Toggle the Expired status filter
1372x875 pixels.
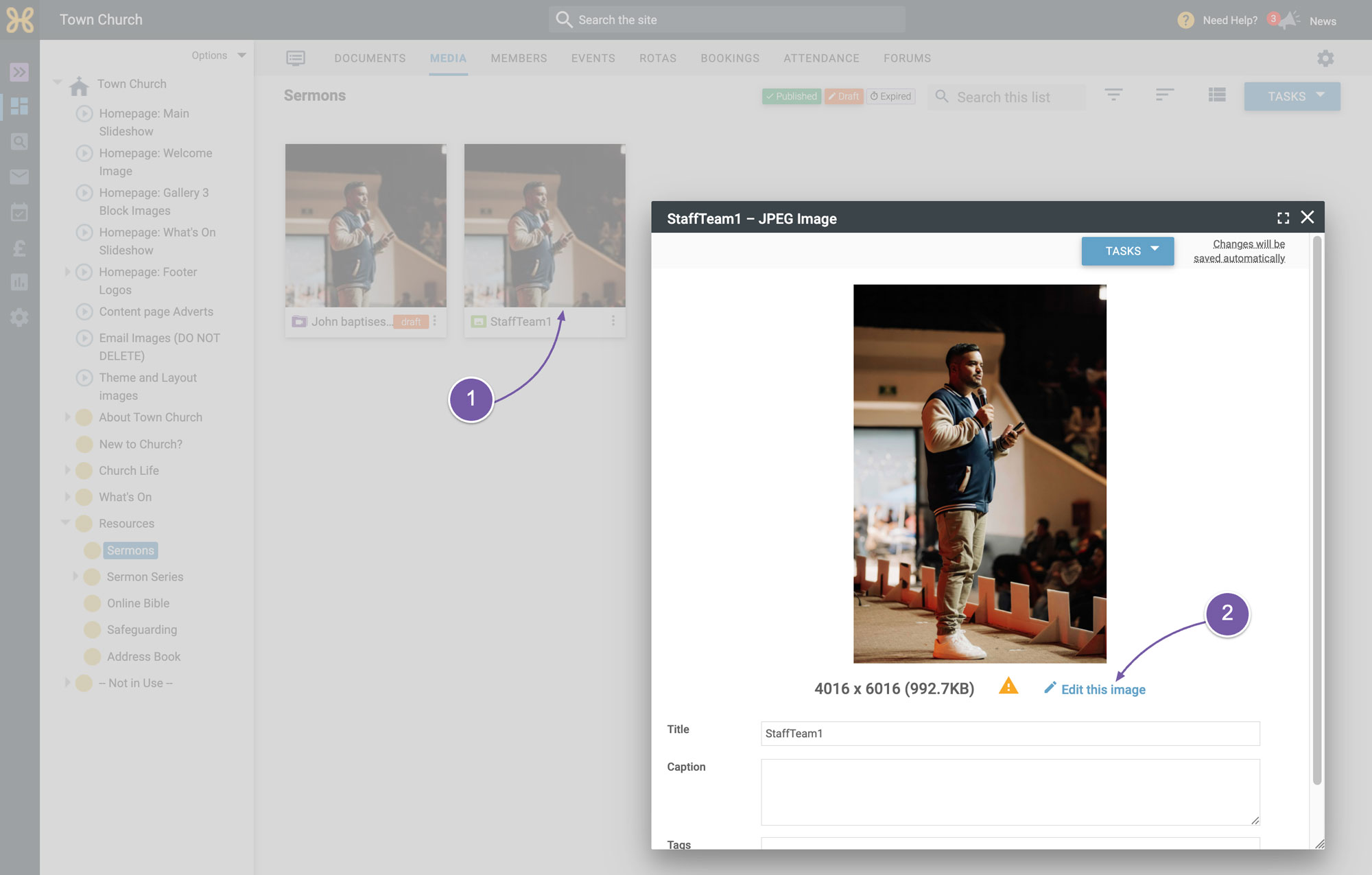click(890, 96)
